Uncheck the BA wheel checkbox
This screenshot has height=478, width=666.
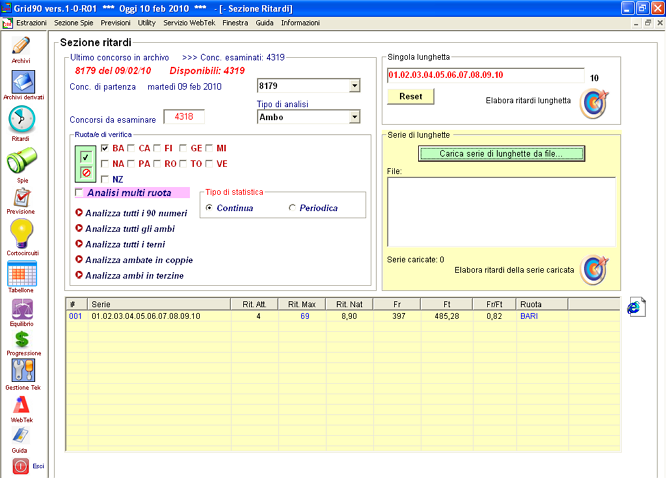(x=105, y=148)
